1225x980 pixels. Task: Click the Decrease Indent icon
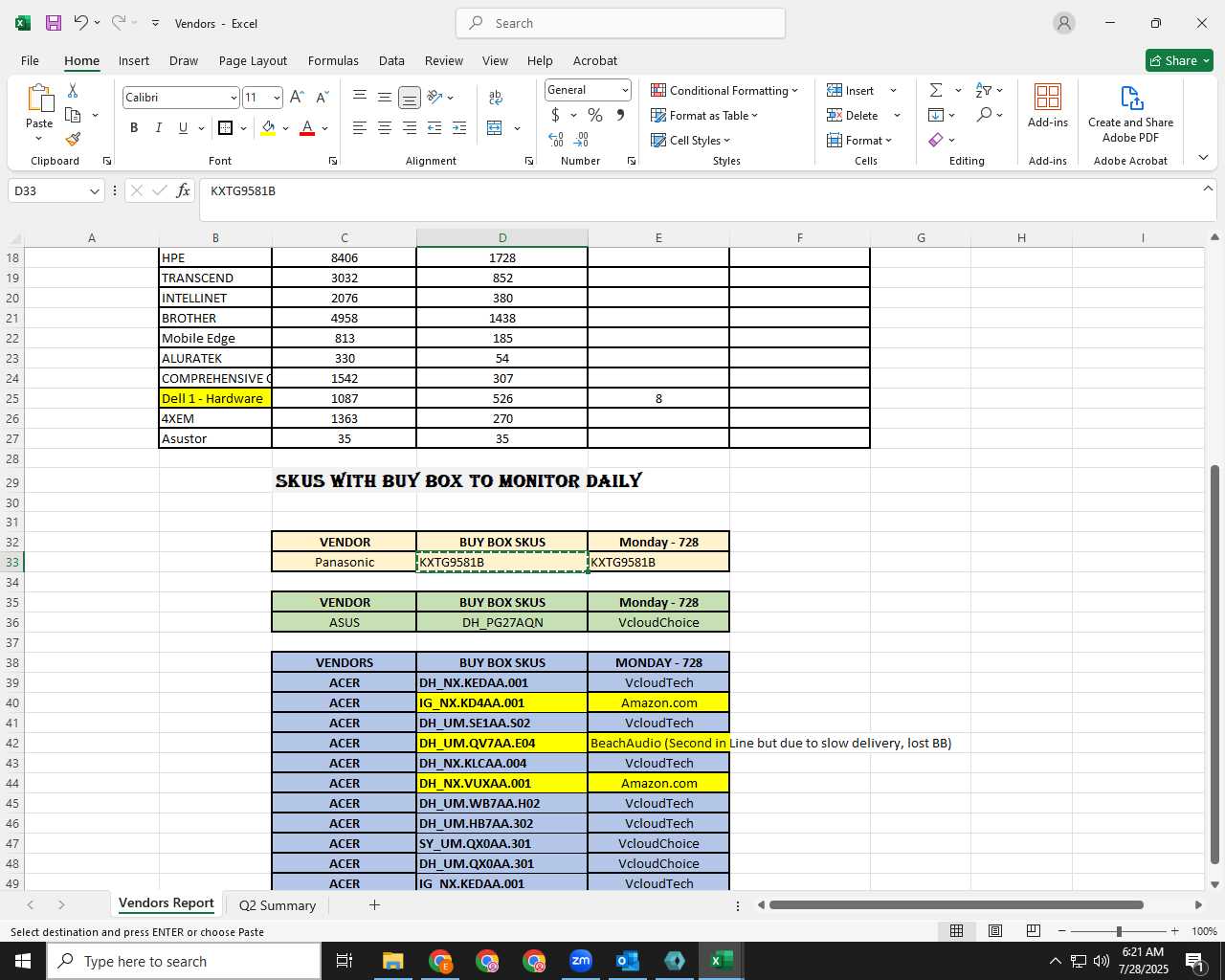434,128
